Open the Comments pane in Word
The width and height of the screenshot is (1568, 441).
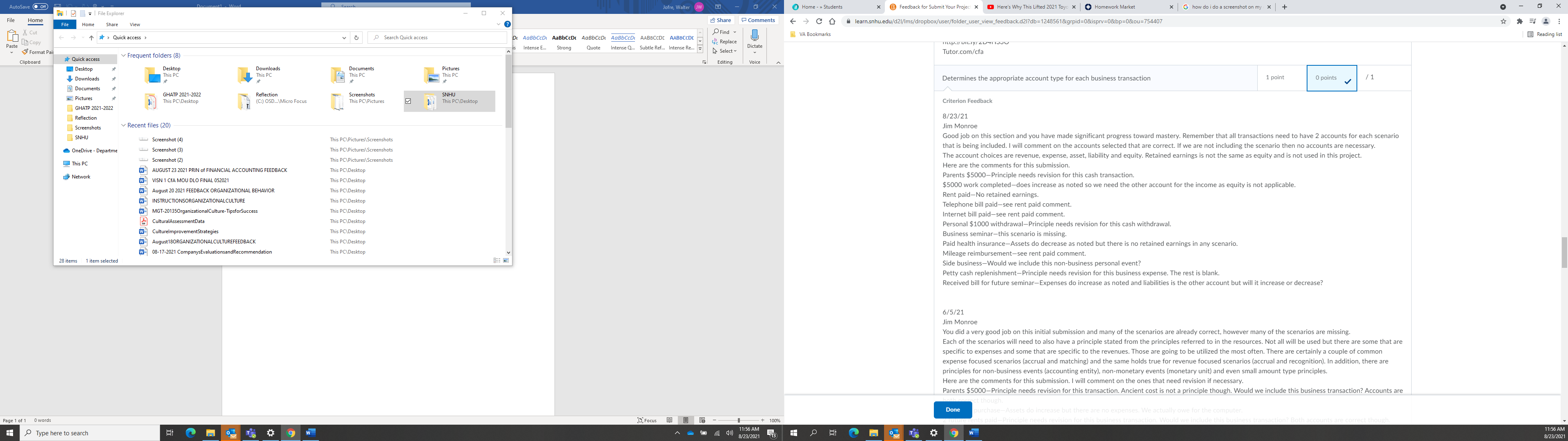(x=758, y=20)
